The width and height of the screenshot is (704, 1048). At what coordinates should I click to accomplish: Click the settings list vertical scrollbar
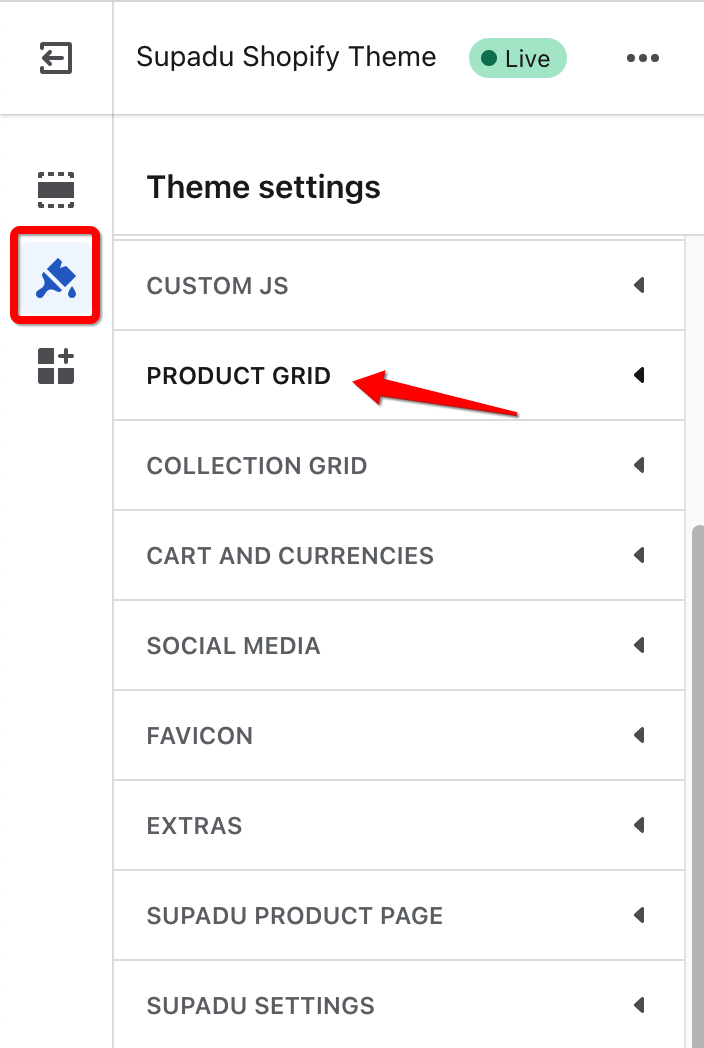[698, 786]
